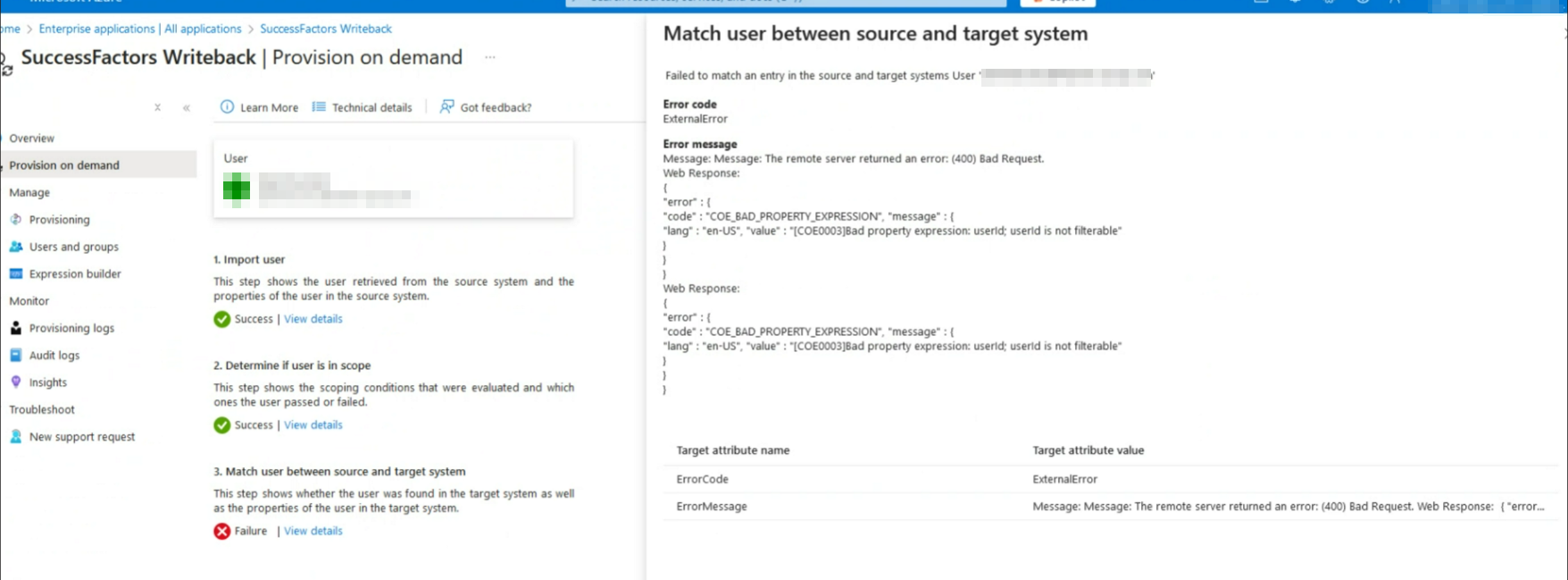Click the Learn More info icon
Viewport: 1568px width, 580px height.
(x=227, y=107)
